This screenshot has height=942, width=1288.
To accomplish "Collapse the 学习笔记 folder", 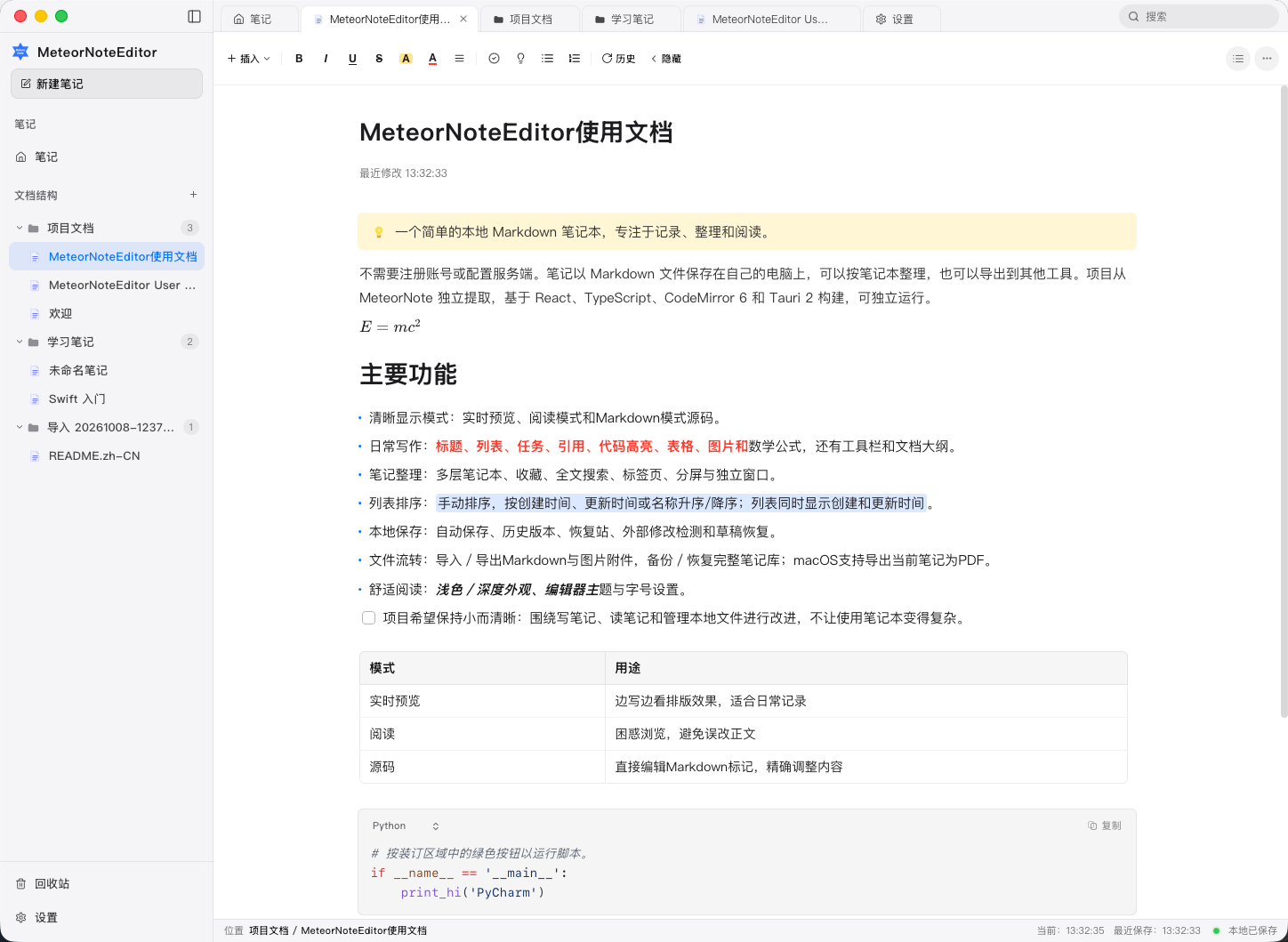I will [x=20, y=342].
